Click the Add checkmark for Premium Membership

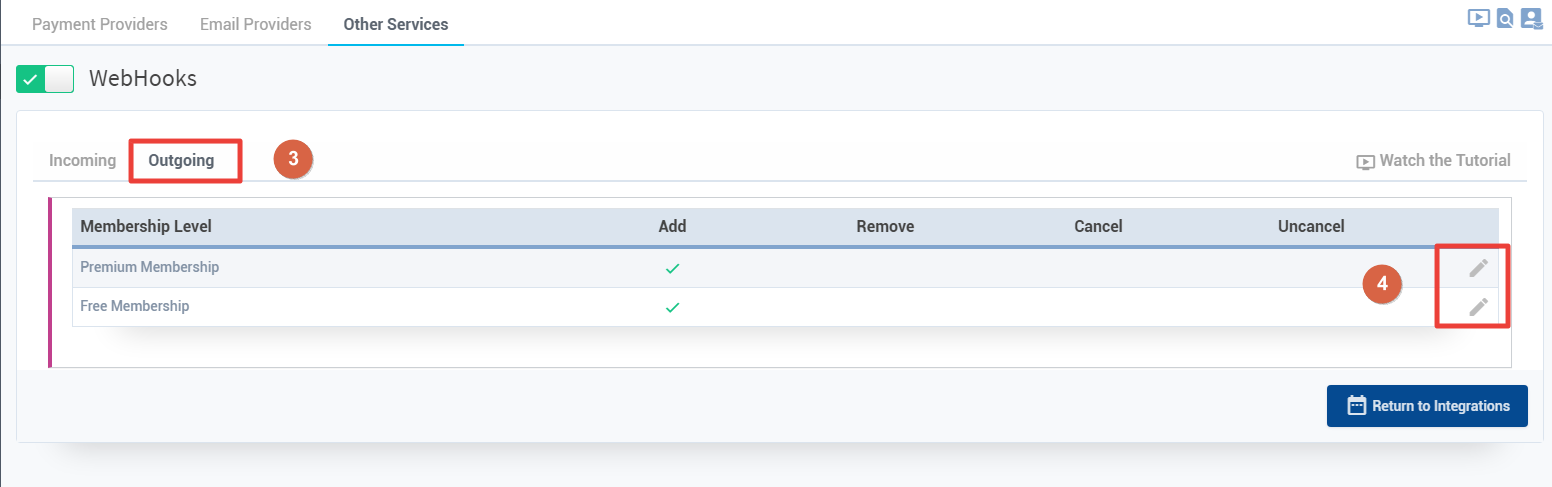[x=672, y=268]
